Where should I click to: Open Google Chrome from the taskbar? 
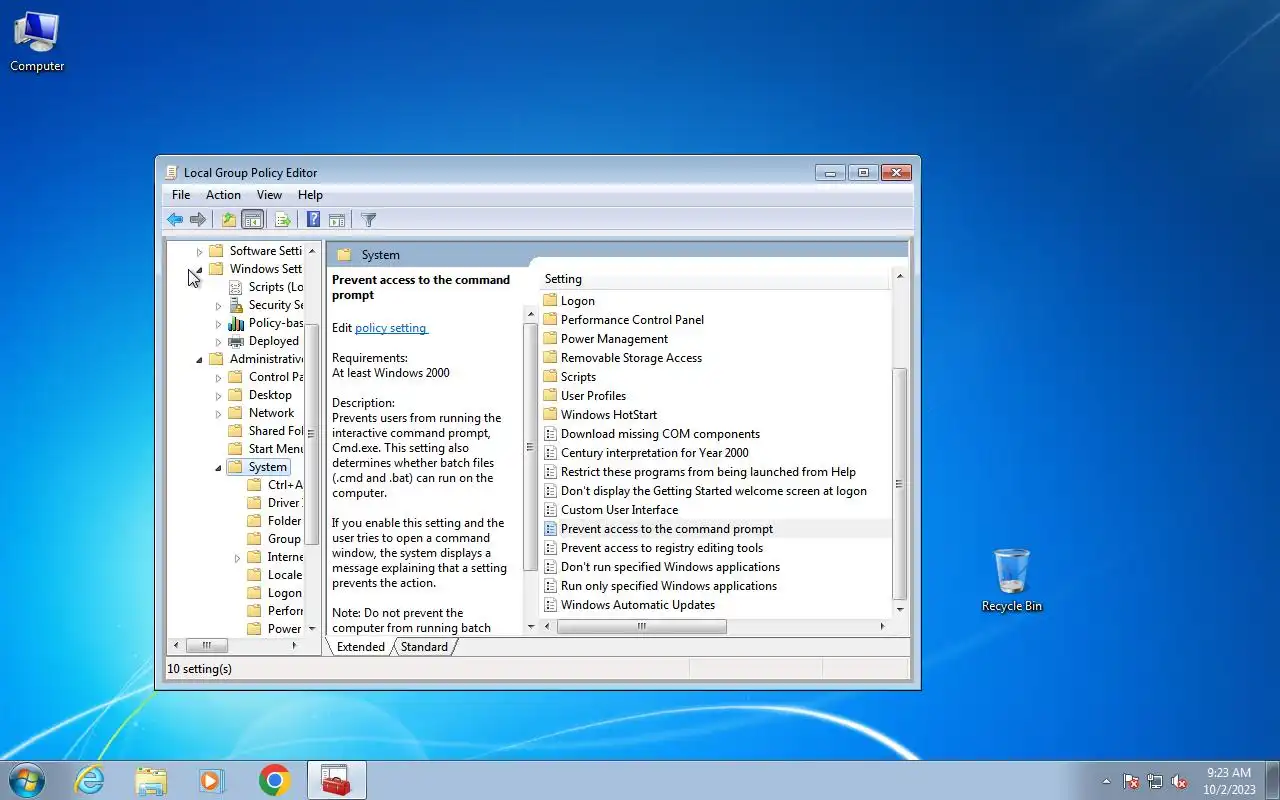click(x=274, y=780)
